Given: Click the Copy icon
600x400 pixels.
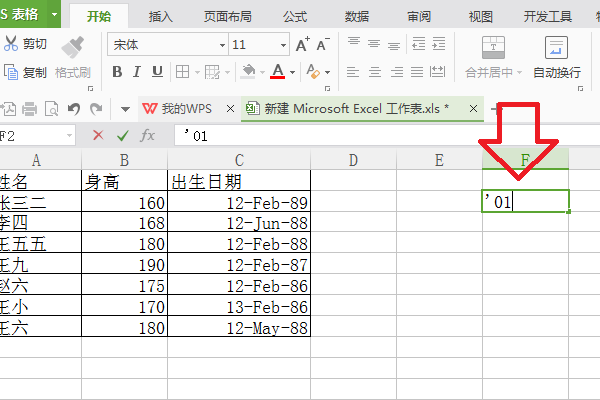Looking at the screenshot, I should 11,72.
